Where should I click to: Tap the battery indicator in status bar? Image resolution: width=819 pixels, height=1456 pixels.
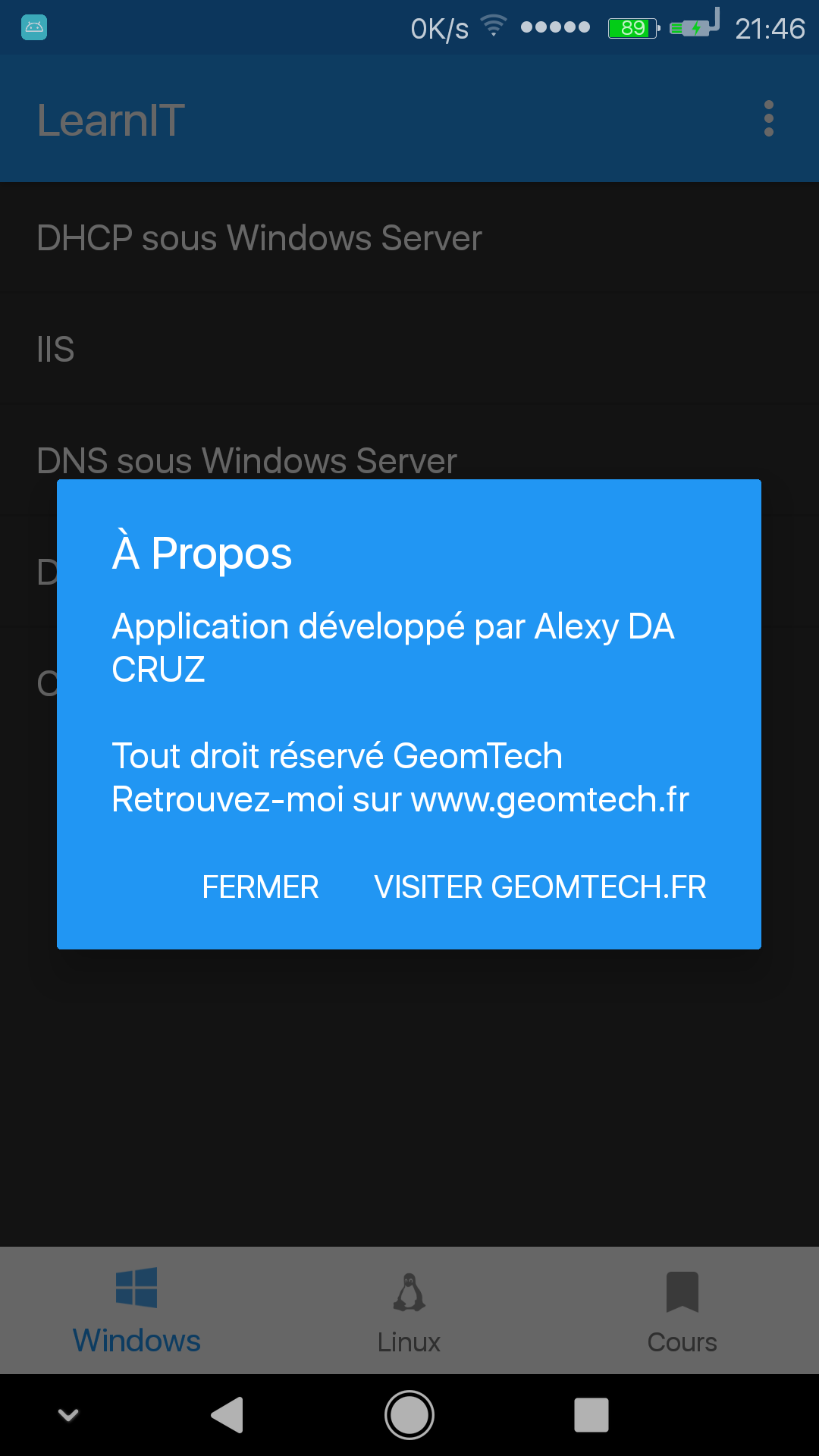[x=633, y=29]
